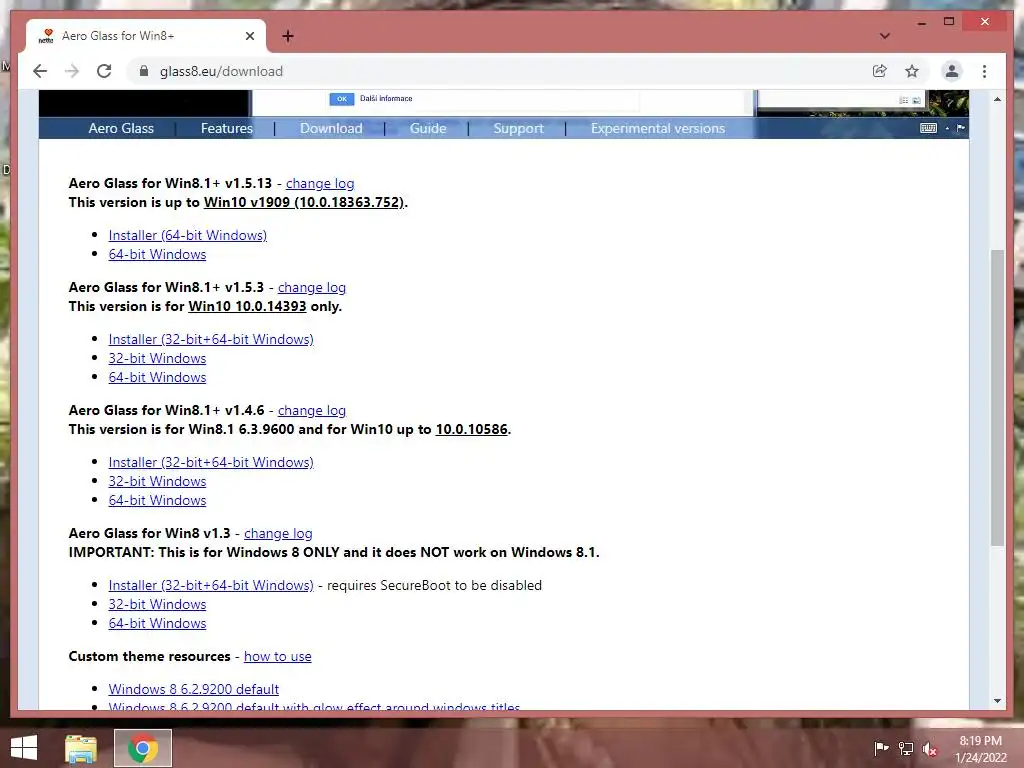This screenshot has width=1024, height=768.
Task: Open Download menu item
Action: pos(331,129)
